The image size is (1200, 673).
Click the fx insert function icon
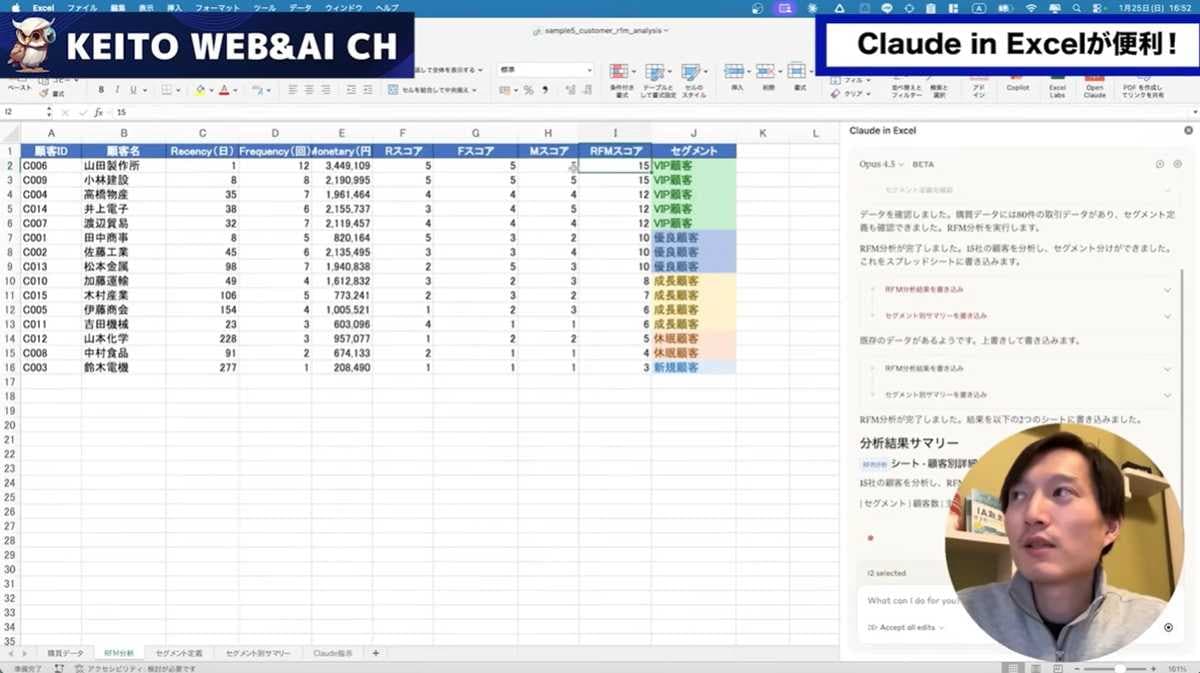pos(97,113)
